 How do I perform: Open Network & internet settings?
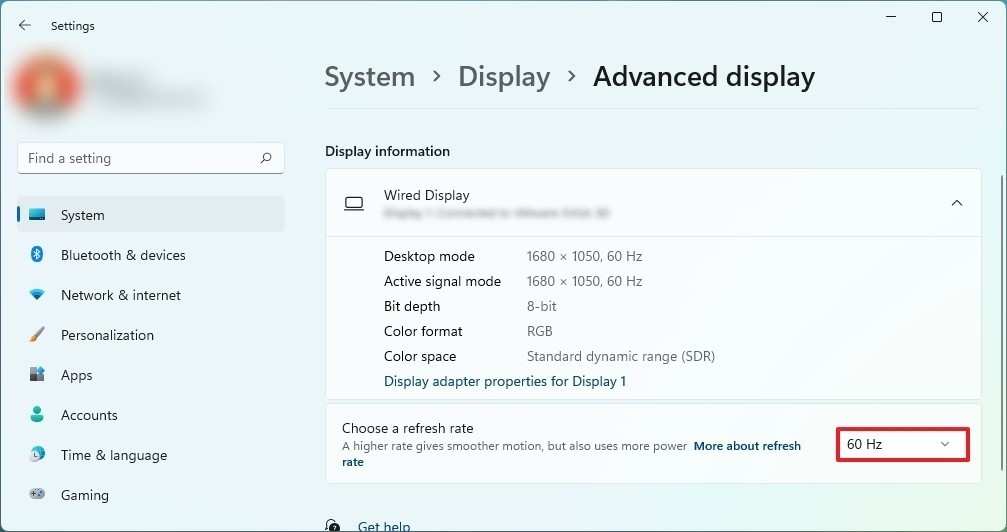[150, 295]
